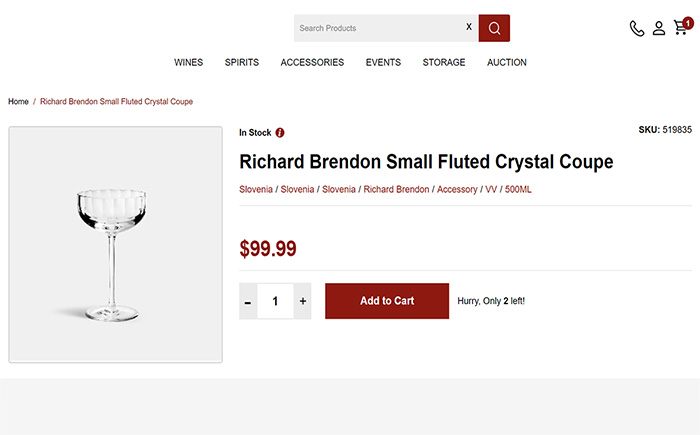Open the phone contact icon

click(x=637, y=28)
